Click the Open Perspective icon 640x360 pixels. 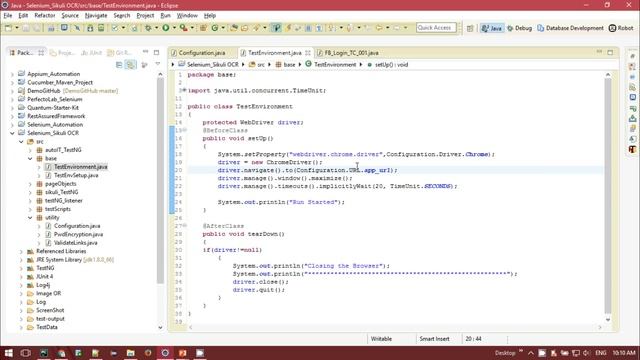pyautogui.click(x=470, y=28)
